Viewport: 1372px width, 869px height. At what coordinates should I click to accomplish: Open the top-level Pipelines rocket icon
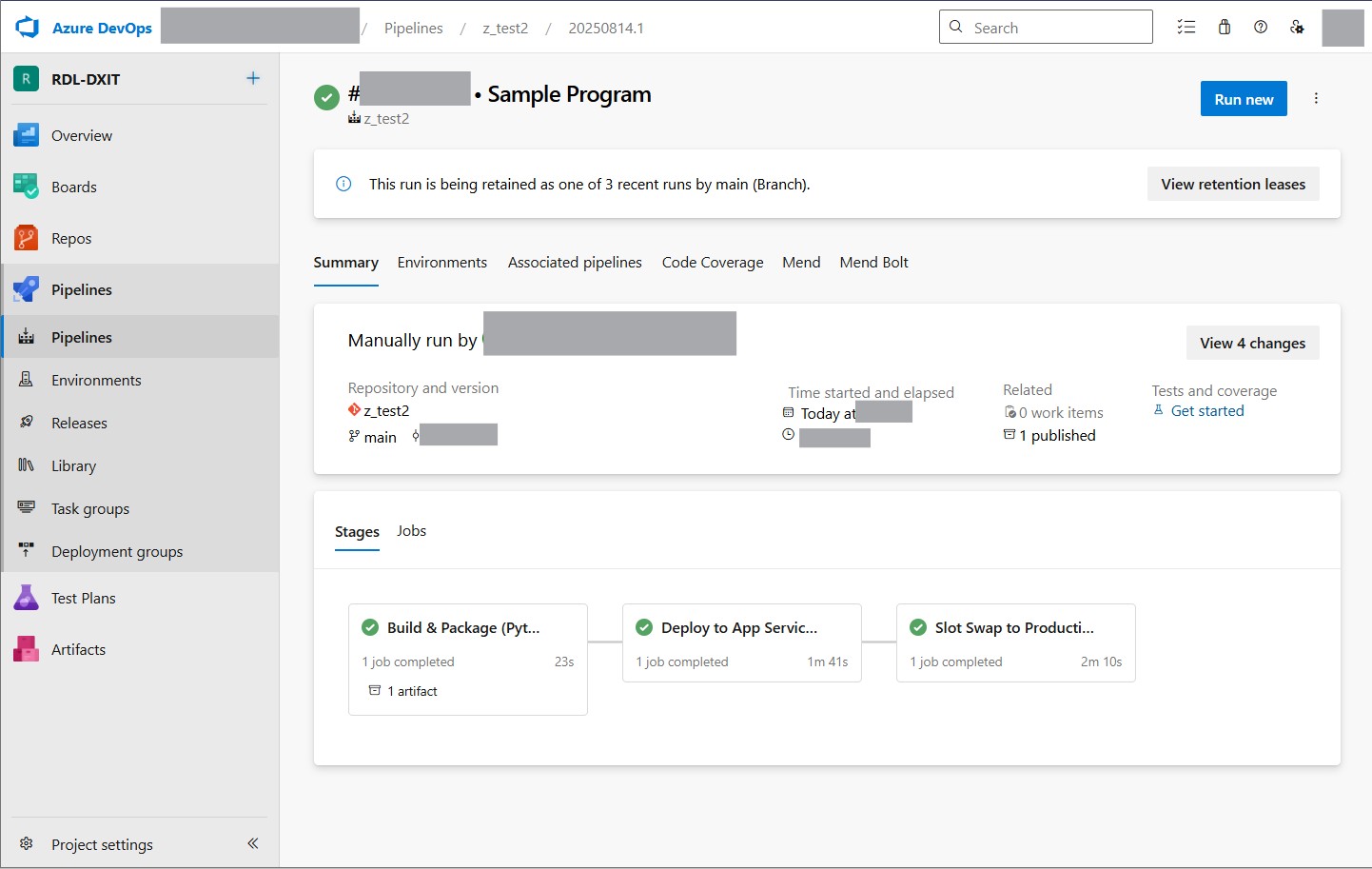pyautogui.click(x=26, y=289)
